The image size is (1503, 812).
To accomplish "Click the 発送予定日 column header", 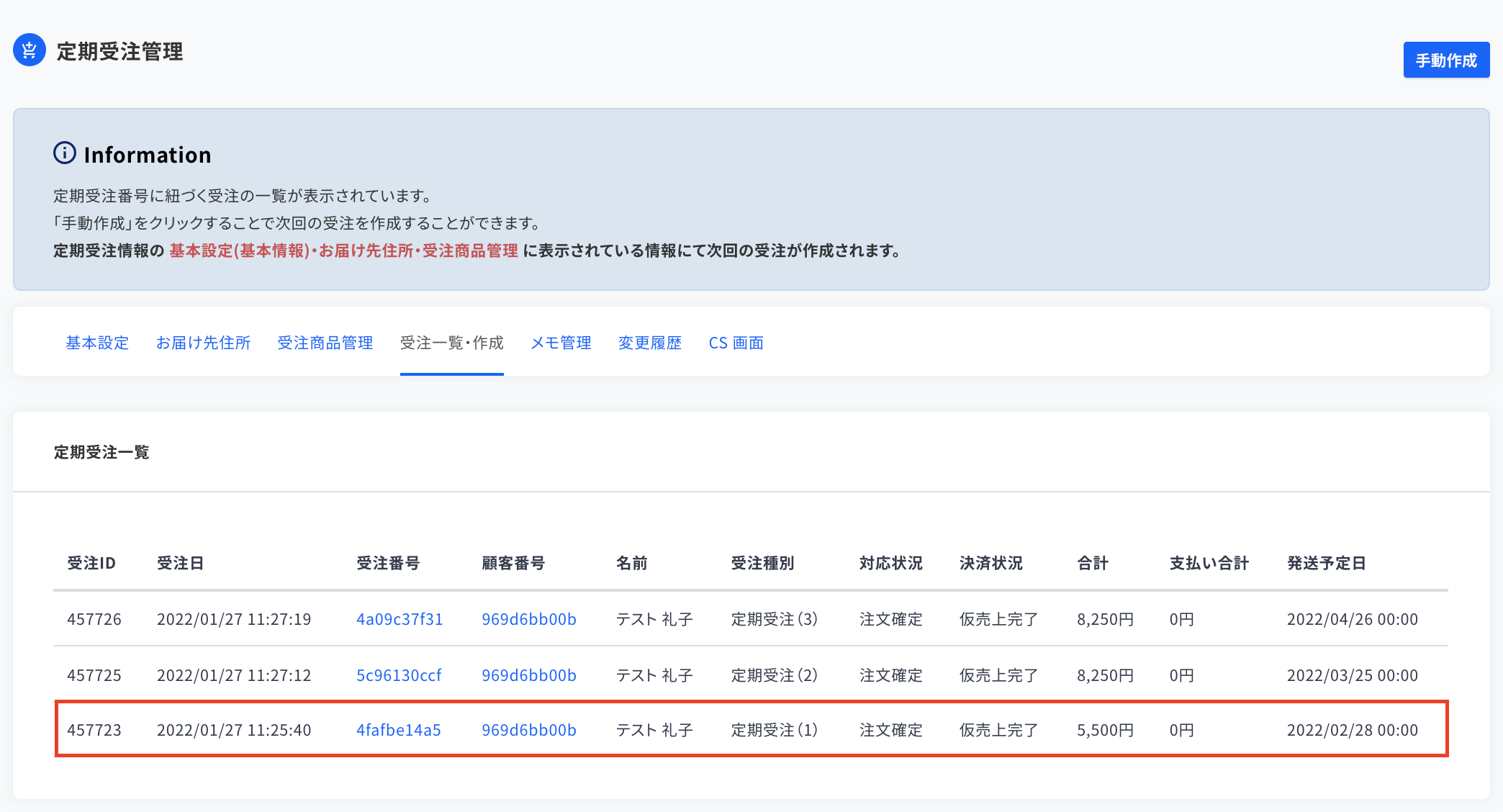I will click(1327, 563).
